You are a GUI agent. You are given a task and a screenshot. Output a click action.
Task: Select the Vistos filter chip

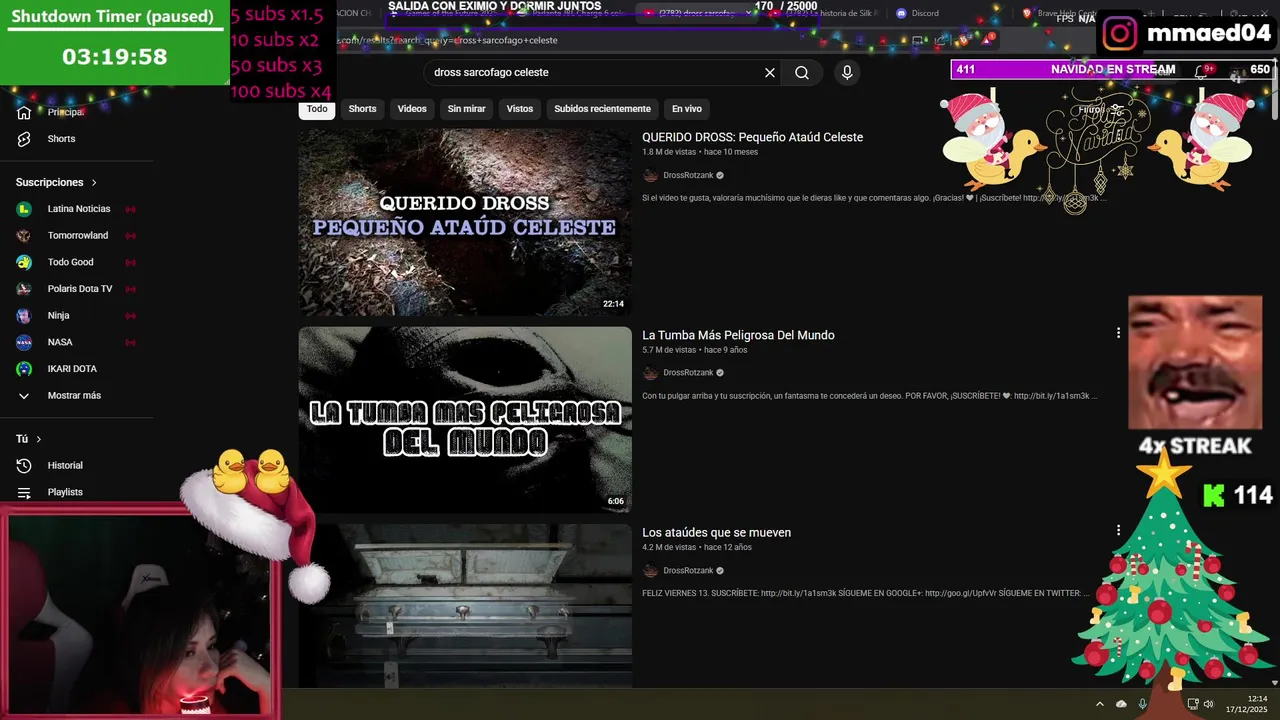point(520,109)
